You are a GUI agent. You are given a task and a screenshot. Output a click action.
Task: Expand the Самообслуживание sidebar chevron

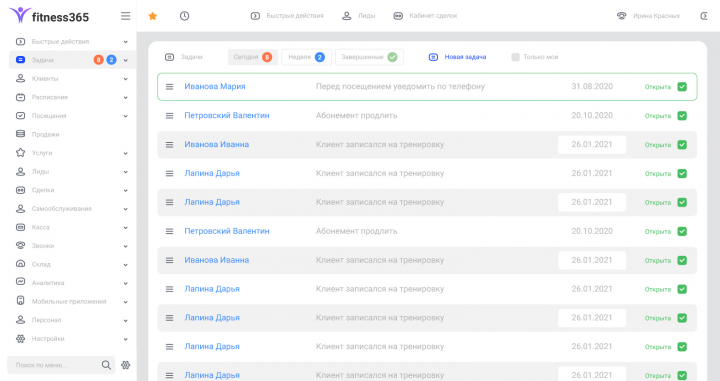tap(125, 209)
